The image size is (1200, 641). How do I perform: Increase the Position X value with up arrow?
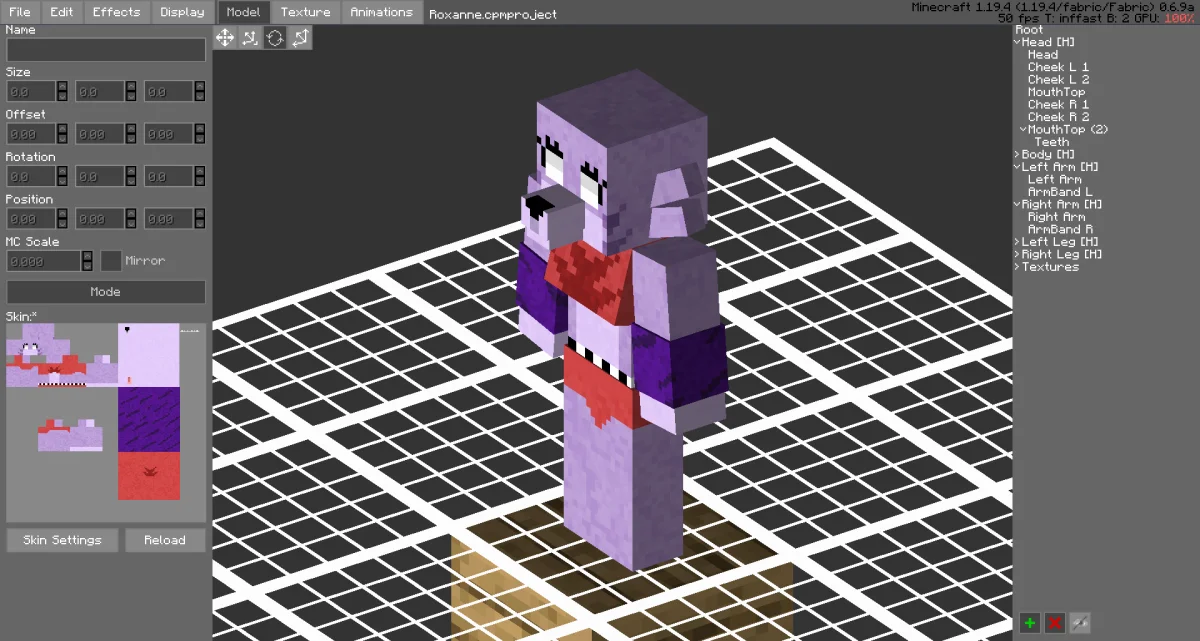click(x=61, y=214)
